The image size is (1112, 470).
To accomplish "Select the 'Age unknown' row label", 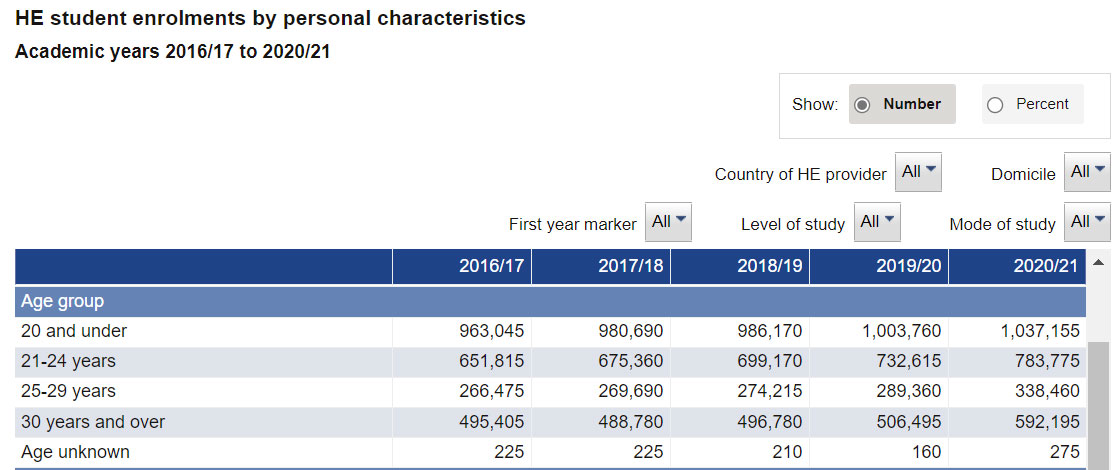I will click(x=75, y=452).
